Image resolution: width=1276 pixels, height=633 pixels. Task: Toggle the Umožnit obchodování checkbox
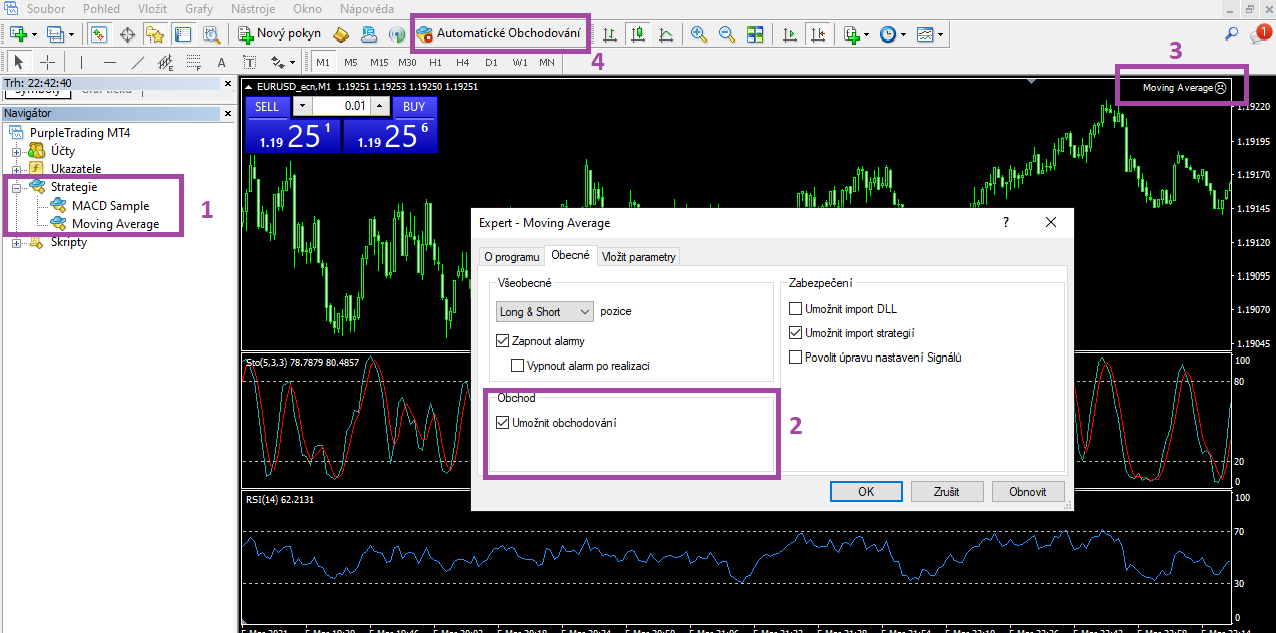click(x=503, y=423)
